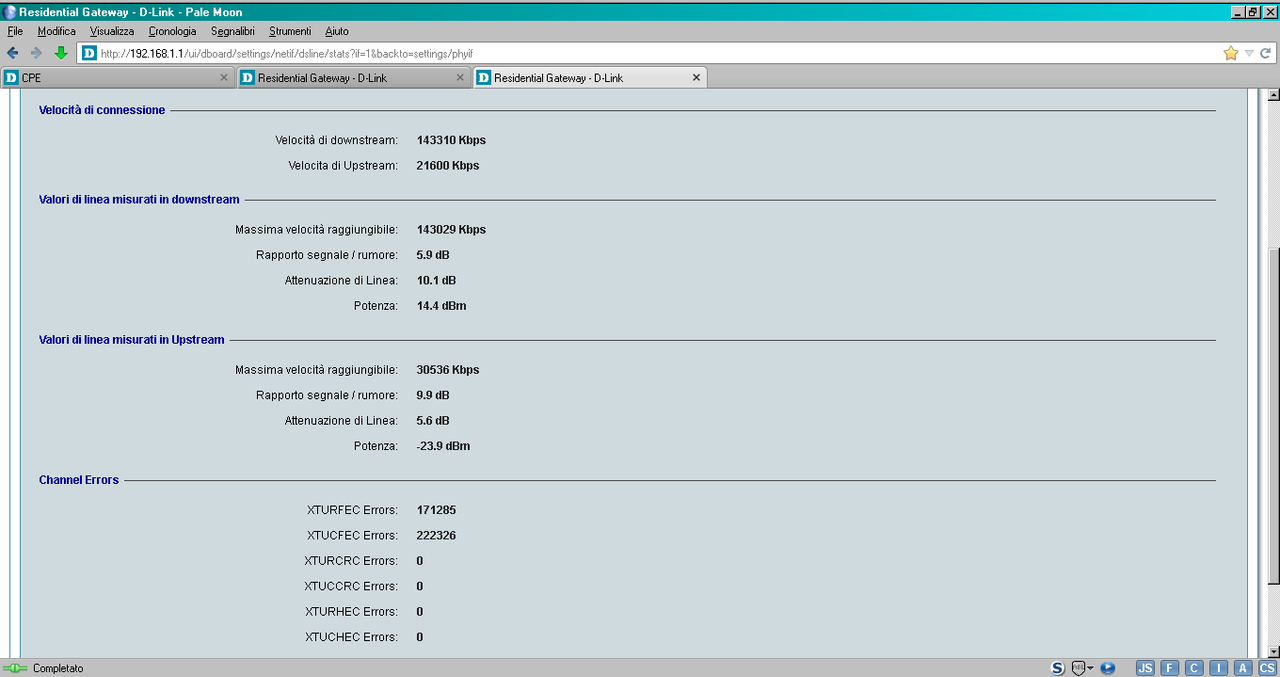Viewport: 1280px width, 677px height.
Task: Click the scrollbar up arrow
Action: click(x=1273, y=96)
